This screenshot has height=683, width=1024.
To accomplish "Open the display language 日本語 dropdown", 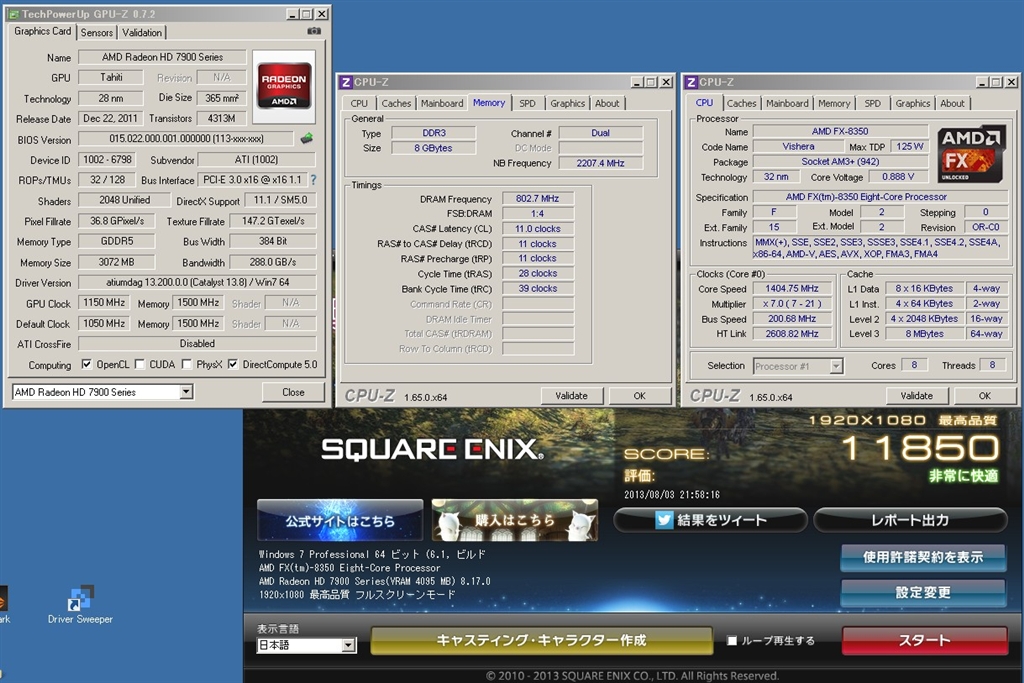I will (349, 645).
